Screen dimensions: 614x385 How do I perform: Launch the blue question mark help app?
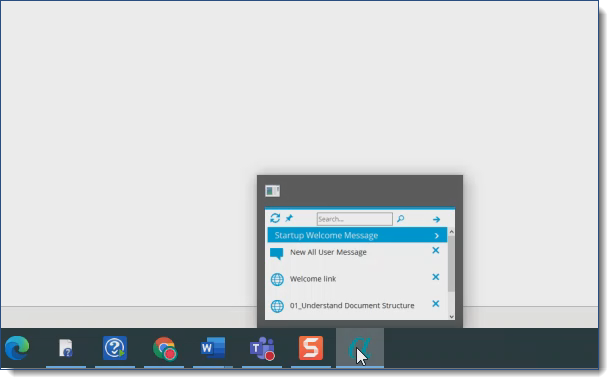(x=115, y=348)
